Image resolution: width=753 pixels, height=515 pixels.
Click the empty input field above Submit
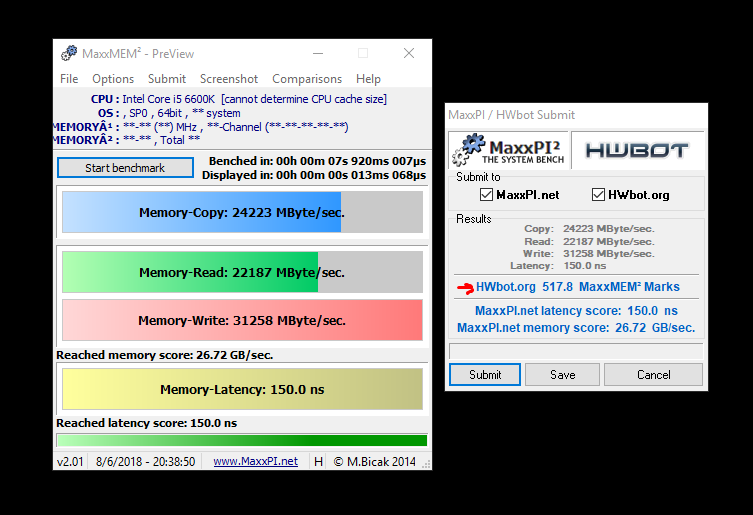coord(576,351)
